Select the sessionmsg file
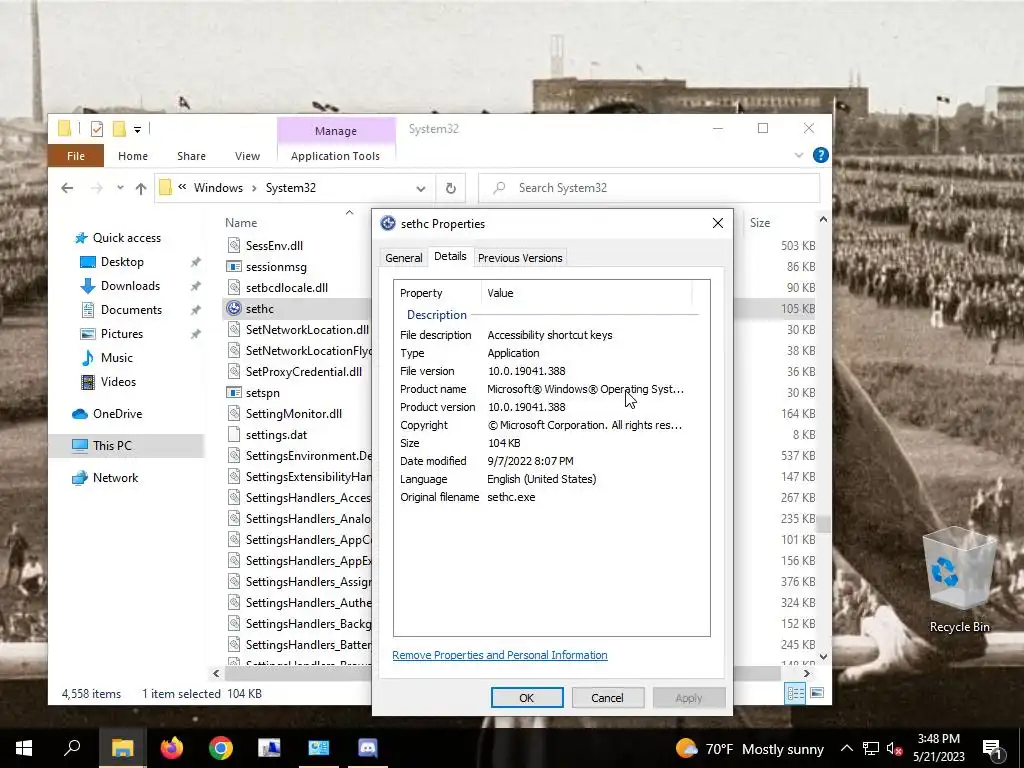The height and width of the screenshot is (768, 1024). pos(276,266)
